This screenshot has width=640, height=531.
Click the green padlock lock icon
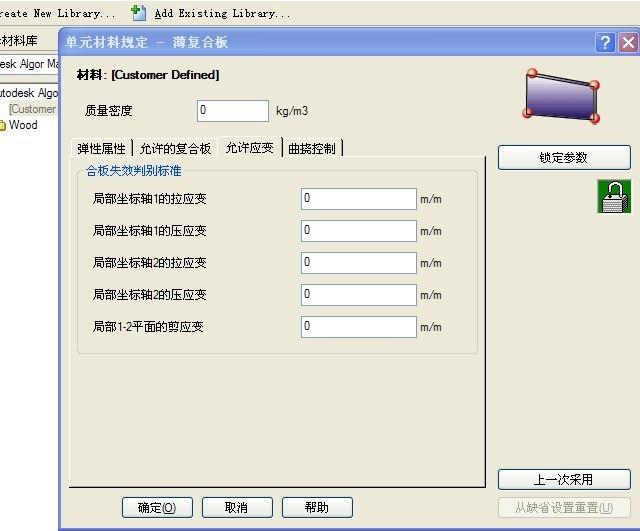point(614,197)
